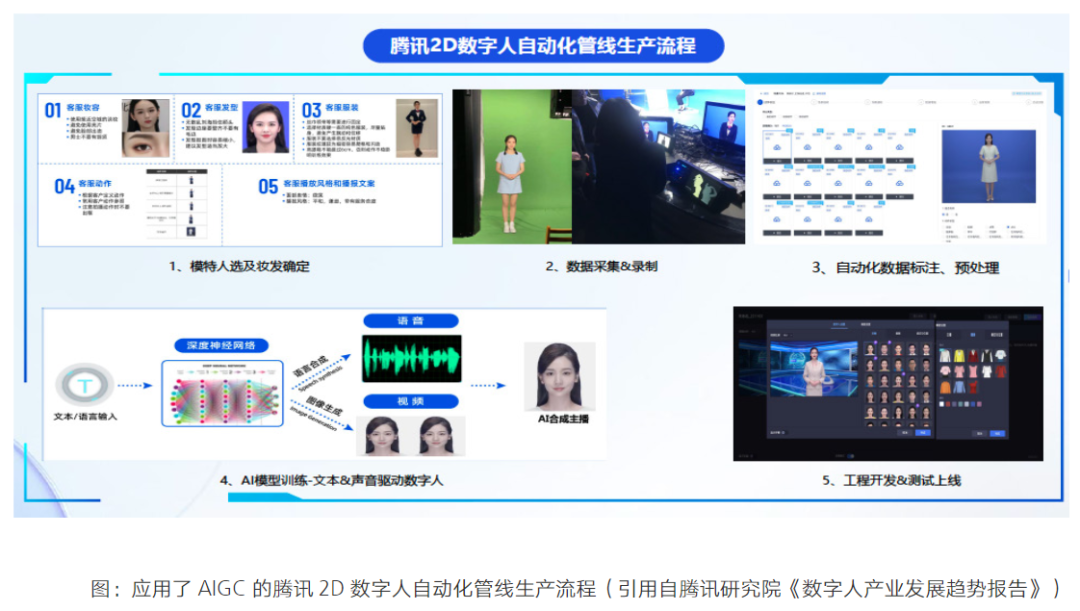This screenshot has height=611, width=1080.
Task: Click caption 1、模特人选及妆发确定
Action: [239, 267]
